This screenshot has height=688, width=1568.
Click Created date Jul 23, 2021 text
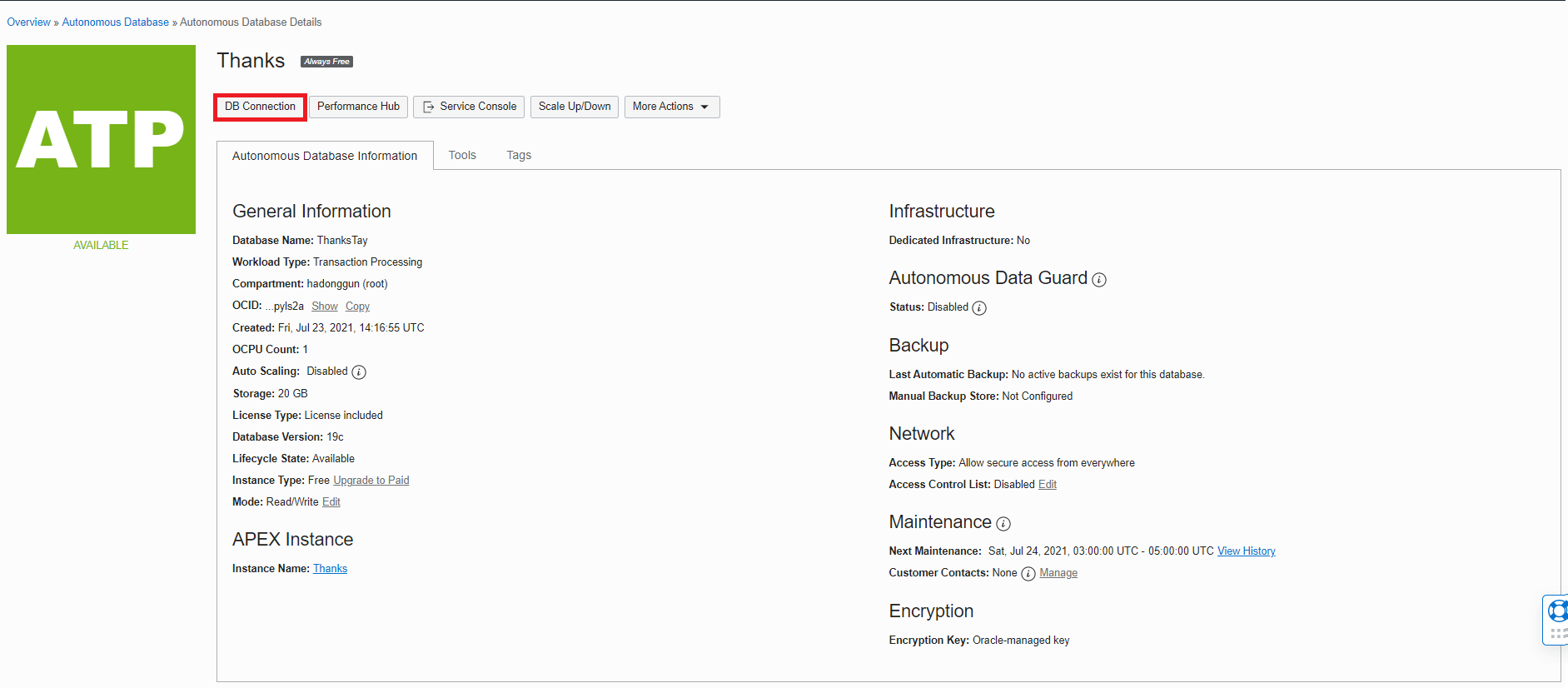[351, 328]
